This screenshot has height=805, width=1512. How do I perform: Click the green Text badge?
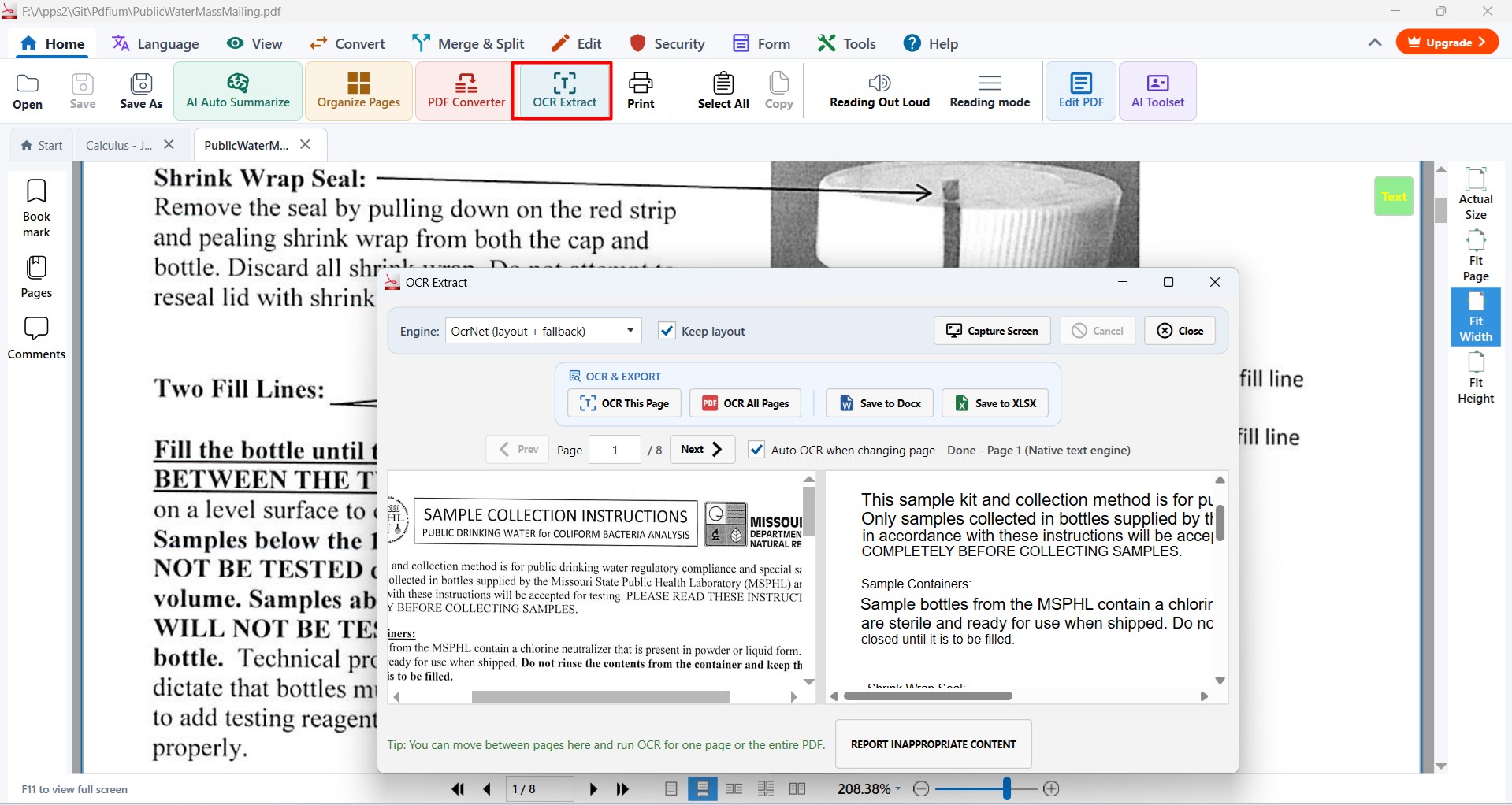point(1393,196)
